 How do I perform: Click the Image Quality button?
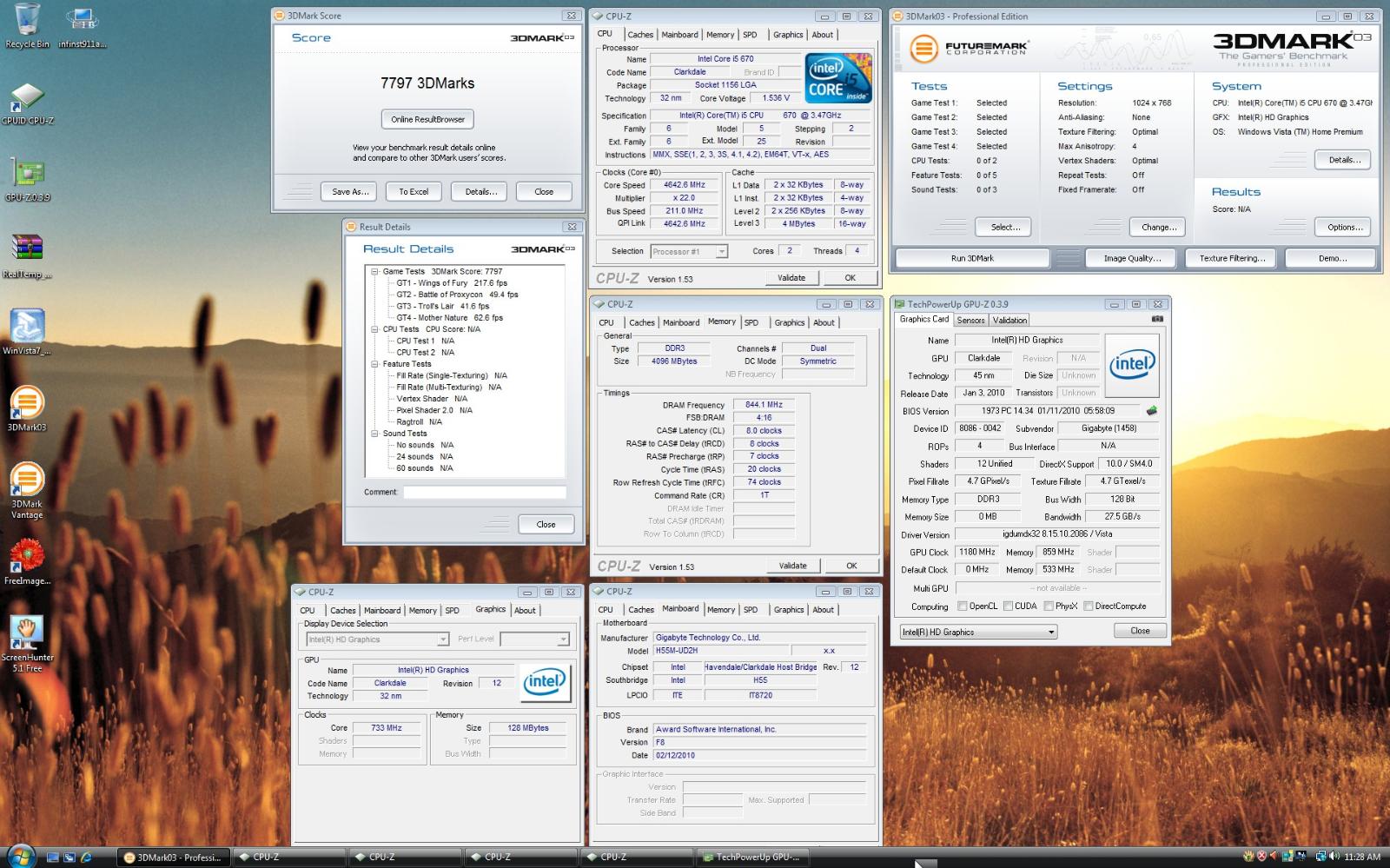point(1132,258)
